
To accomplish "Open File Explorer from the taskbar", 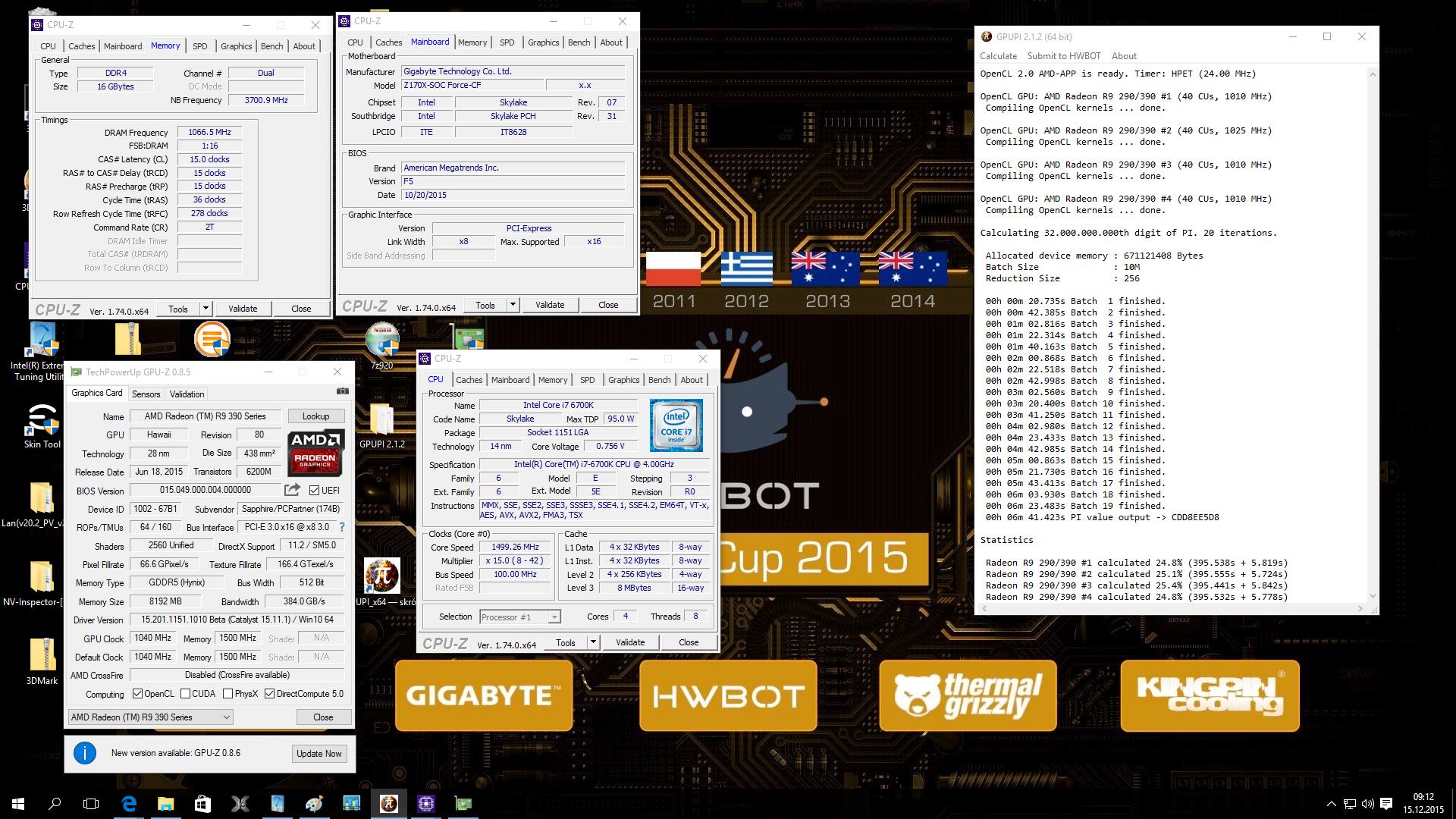I will (165, 803).
